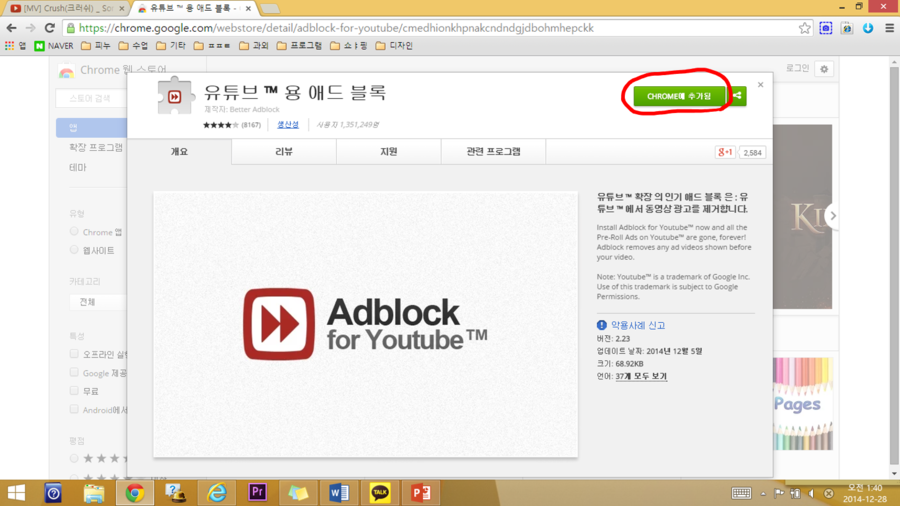
Task: Close the extension detail dialog
Action: pyautogui.click(x=761, y=85)
